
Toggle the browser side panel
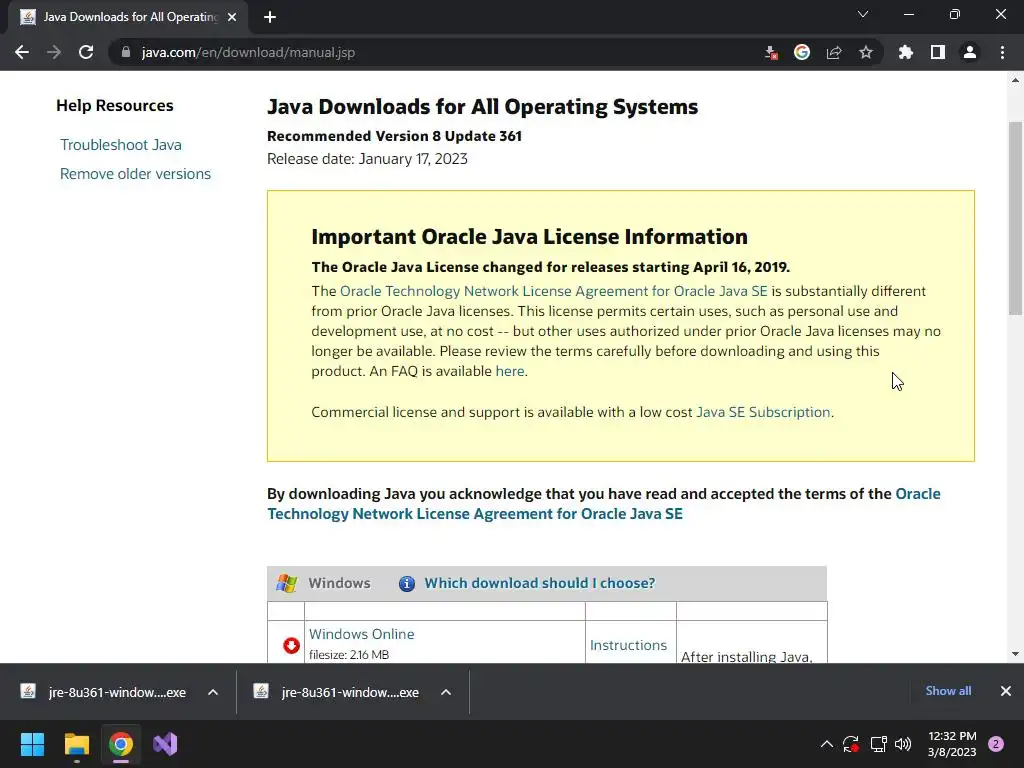938,52
